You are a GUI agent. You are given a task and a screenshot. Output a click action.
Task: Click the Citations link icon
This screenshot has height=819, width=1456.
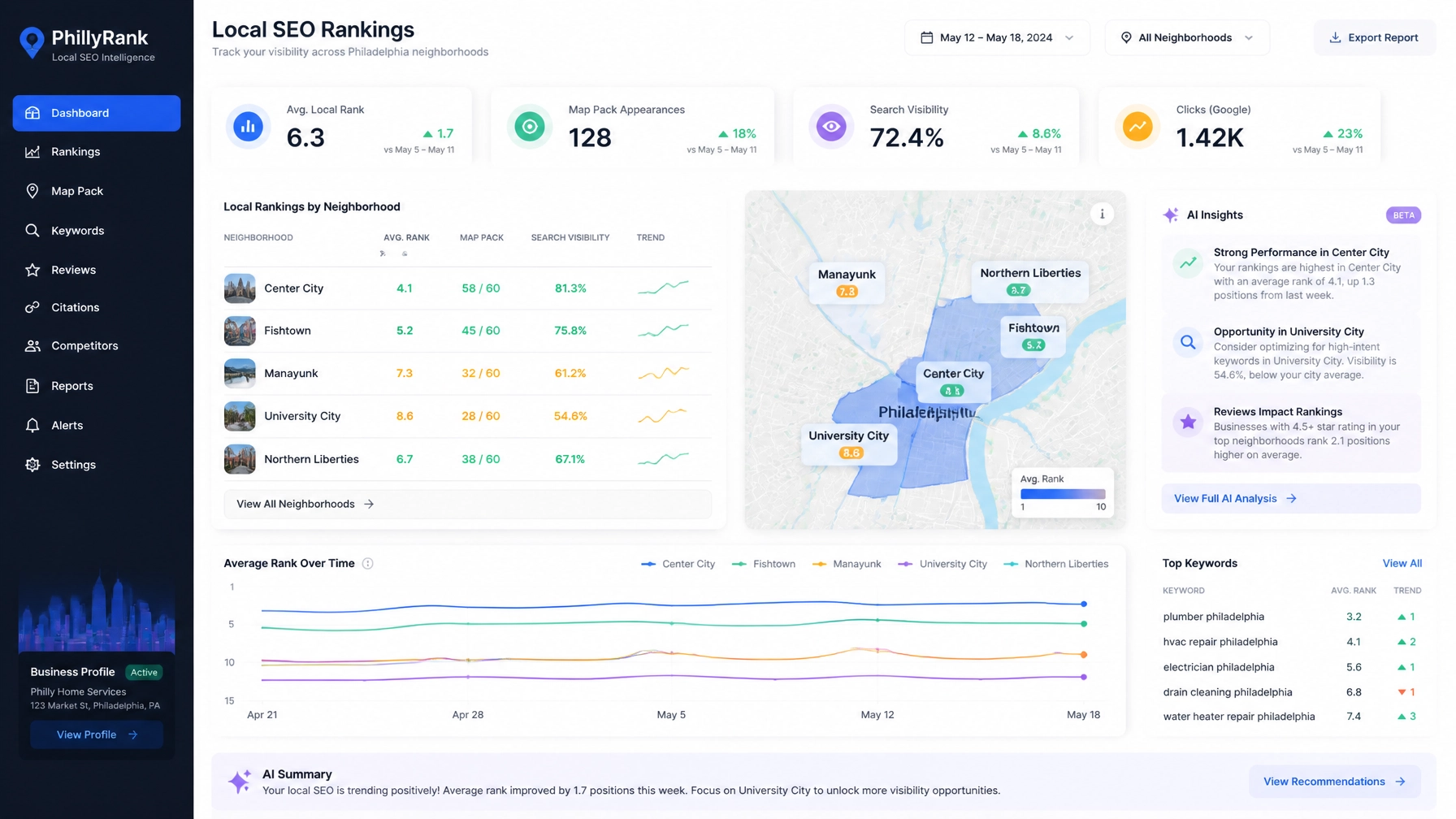point(32,307)
